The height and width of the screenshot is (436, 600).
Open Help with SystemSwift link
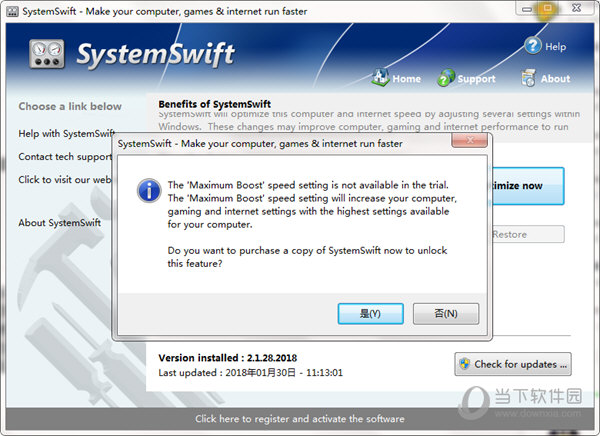(x=67, y=134)
